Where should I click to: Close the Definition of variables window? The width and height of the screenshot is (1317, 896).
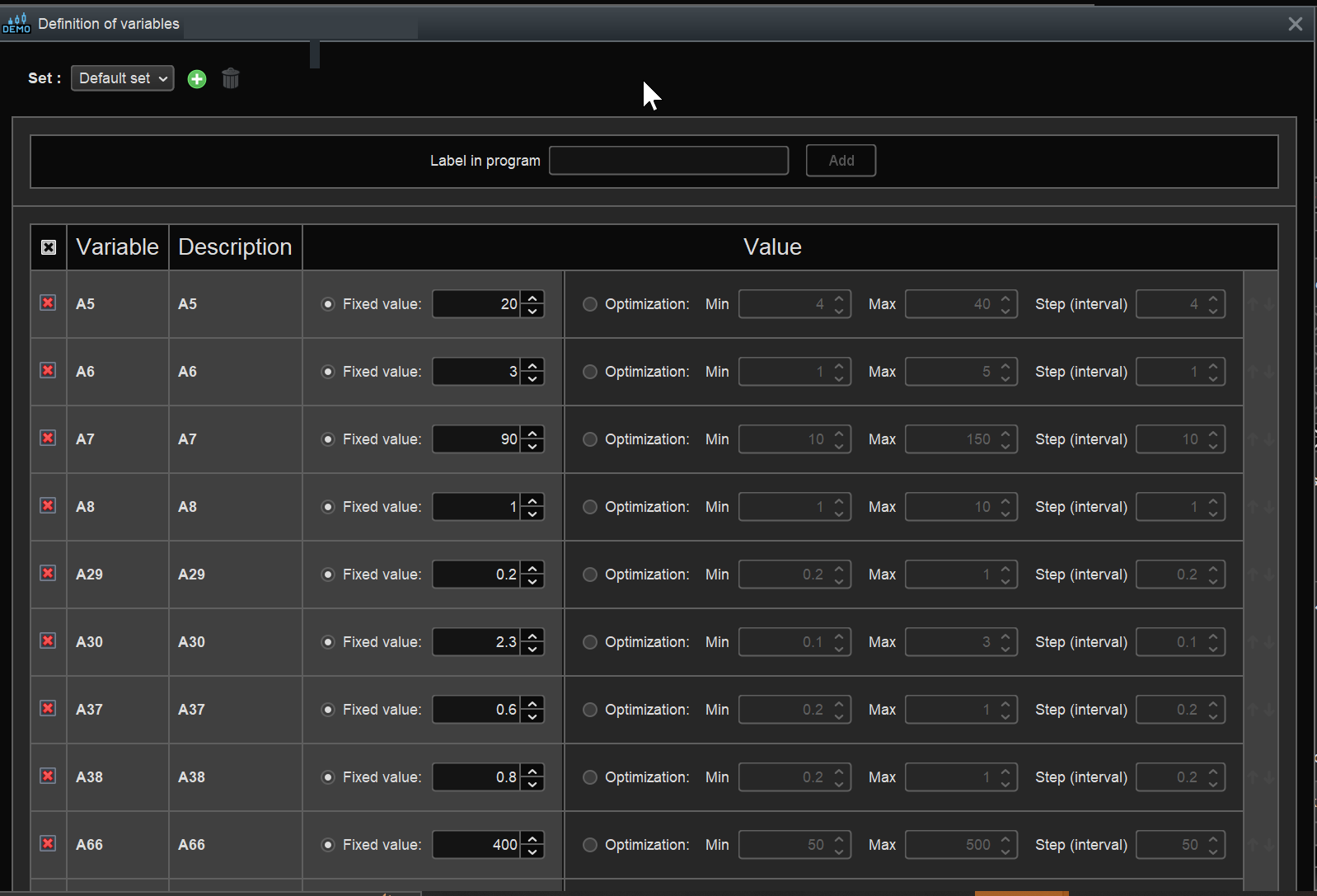tap(1296, 24)
